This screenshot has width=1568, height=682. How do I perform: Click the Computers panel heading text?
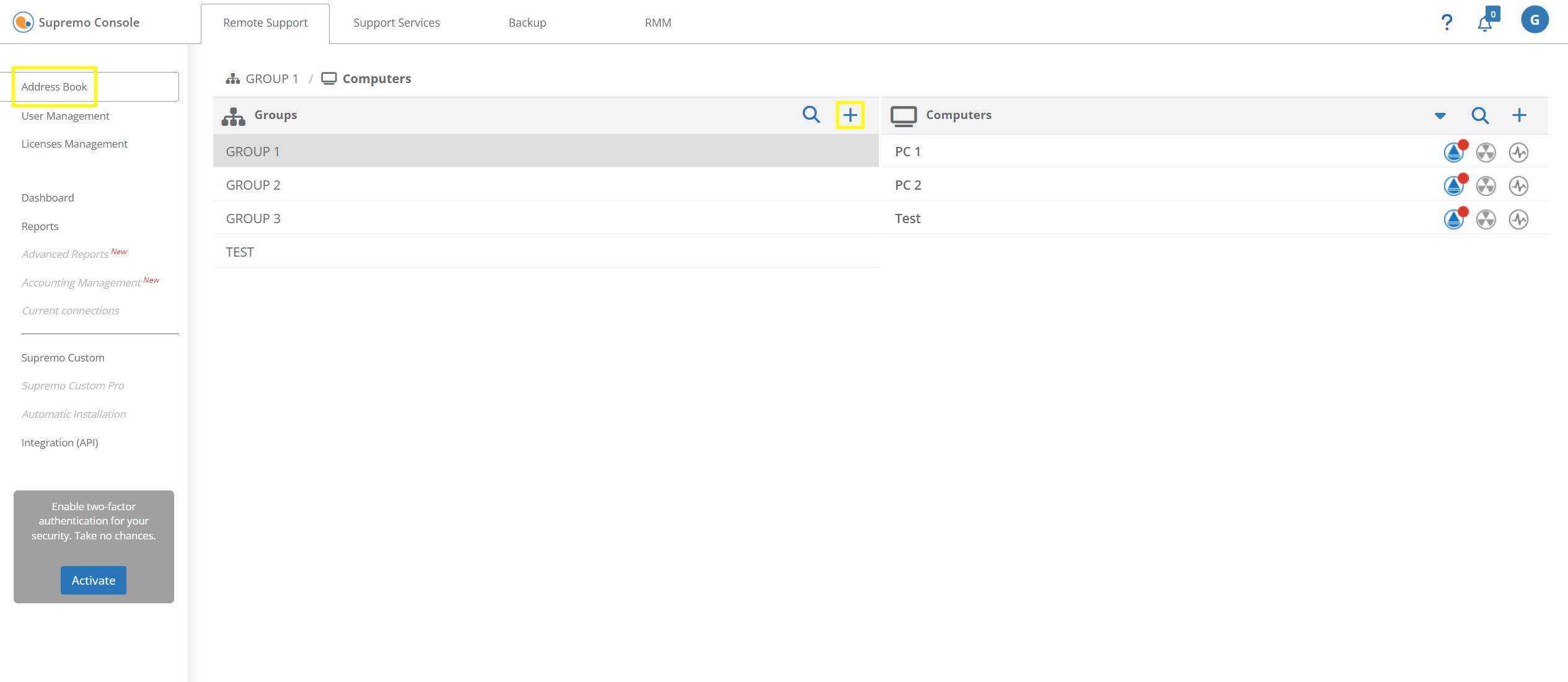click(x=959, y=115)
